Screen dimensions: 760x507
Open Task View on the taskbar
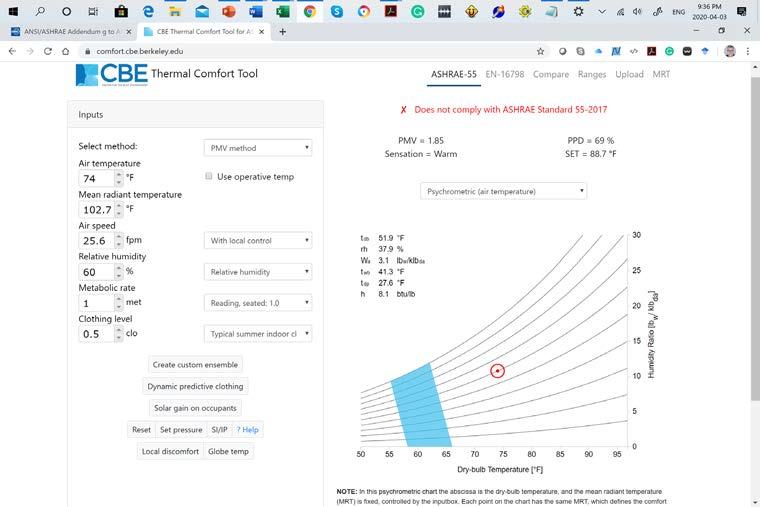(94, 11)
